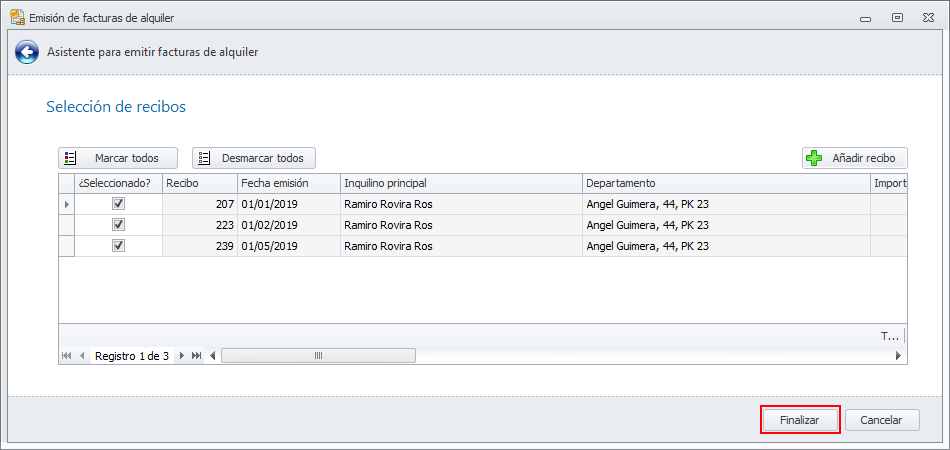Click Ramiro Rovira Ros in receipt 223 row

pyautogui.click(x=462, y=225)
